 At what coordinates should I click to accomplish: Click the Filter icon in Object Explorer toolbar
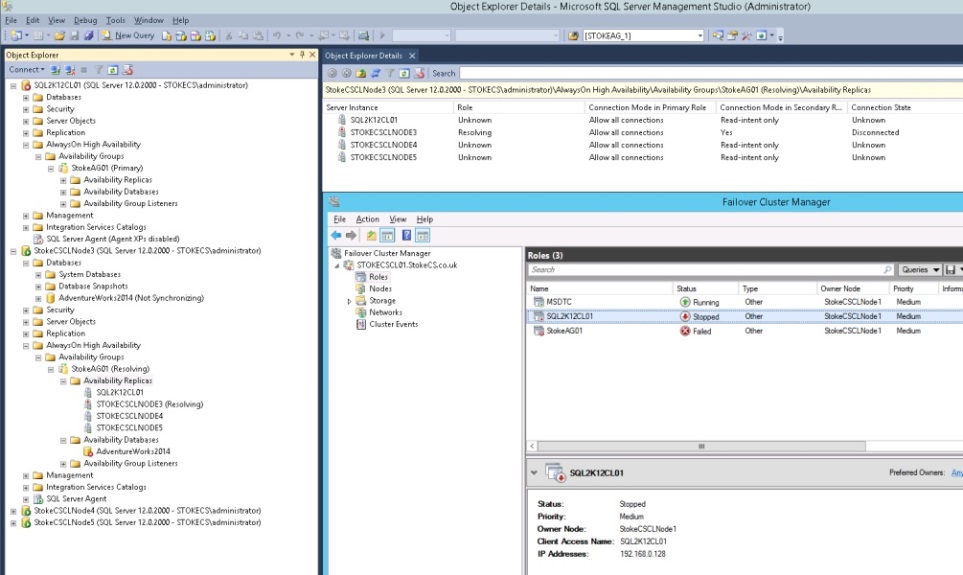click(x=99, y=70)
